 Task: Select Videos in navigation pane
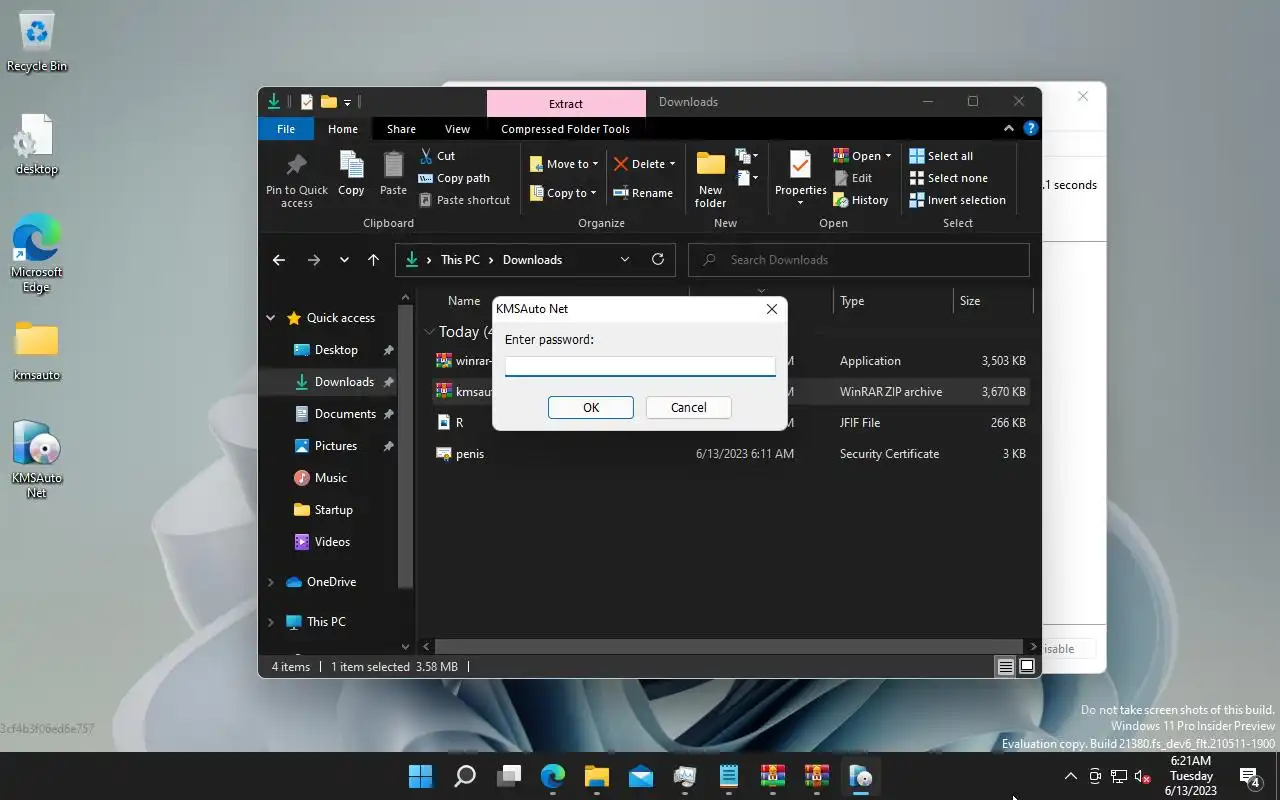click(x=332, y=542)
